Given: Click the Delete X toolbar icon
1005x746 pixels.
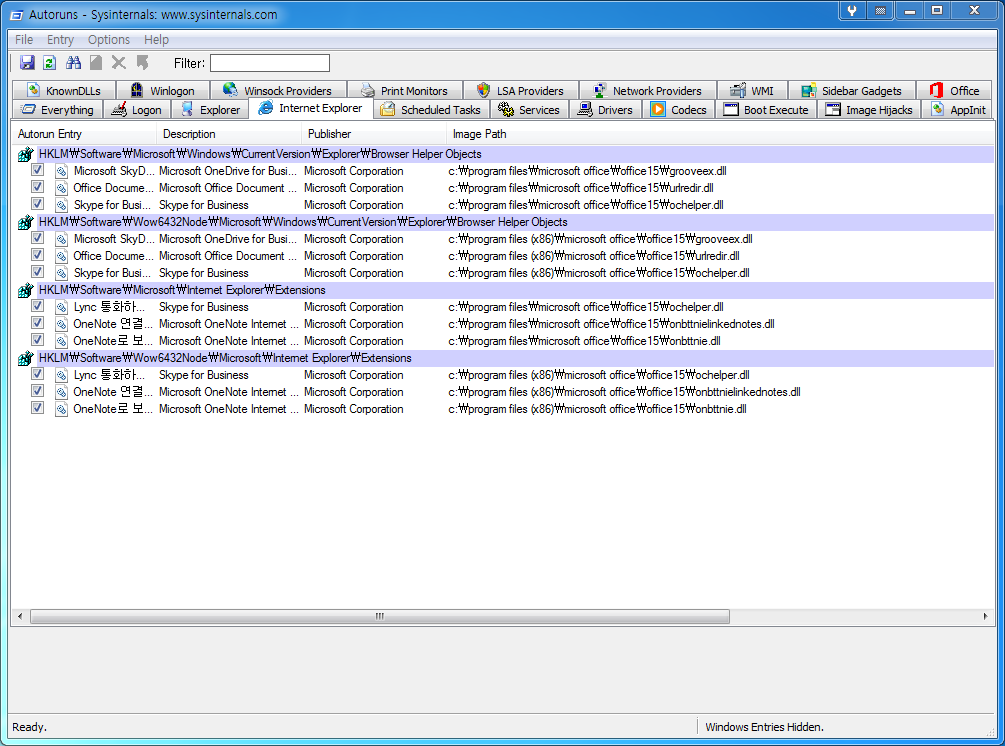Looking at the screenshot, I should 119,63.
